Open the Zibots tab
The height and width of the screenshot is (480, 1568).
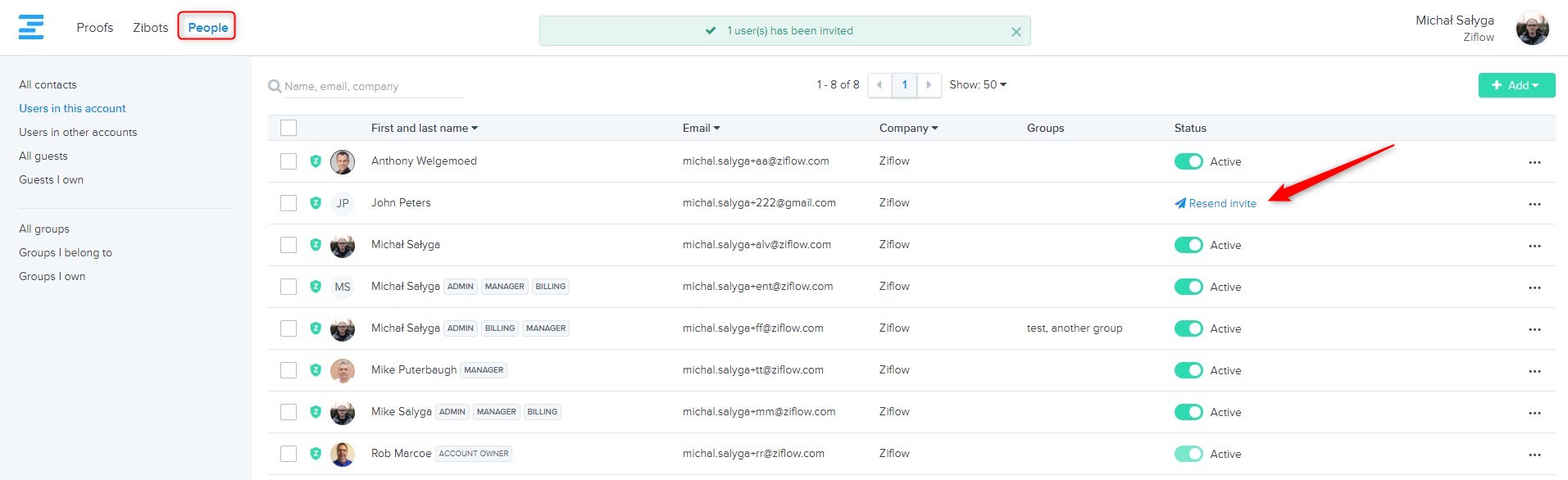(151, 28)
